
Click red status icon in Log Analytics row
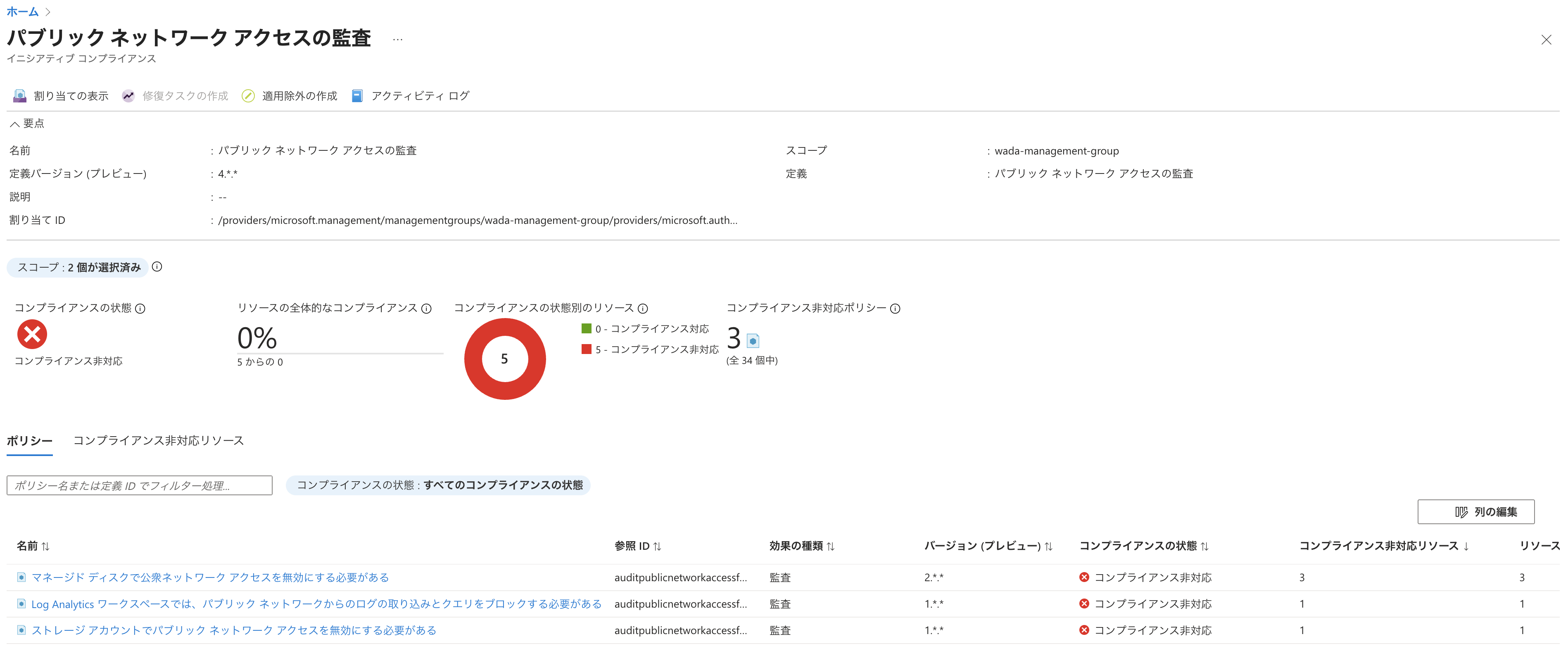(x=1084, y=603)
